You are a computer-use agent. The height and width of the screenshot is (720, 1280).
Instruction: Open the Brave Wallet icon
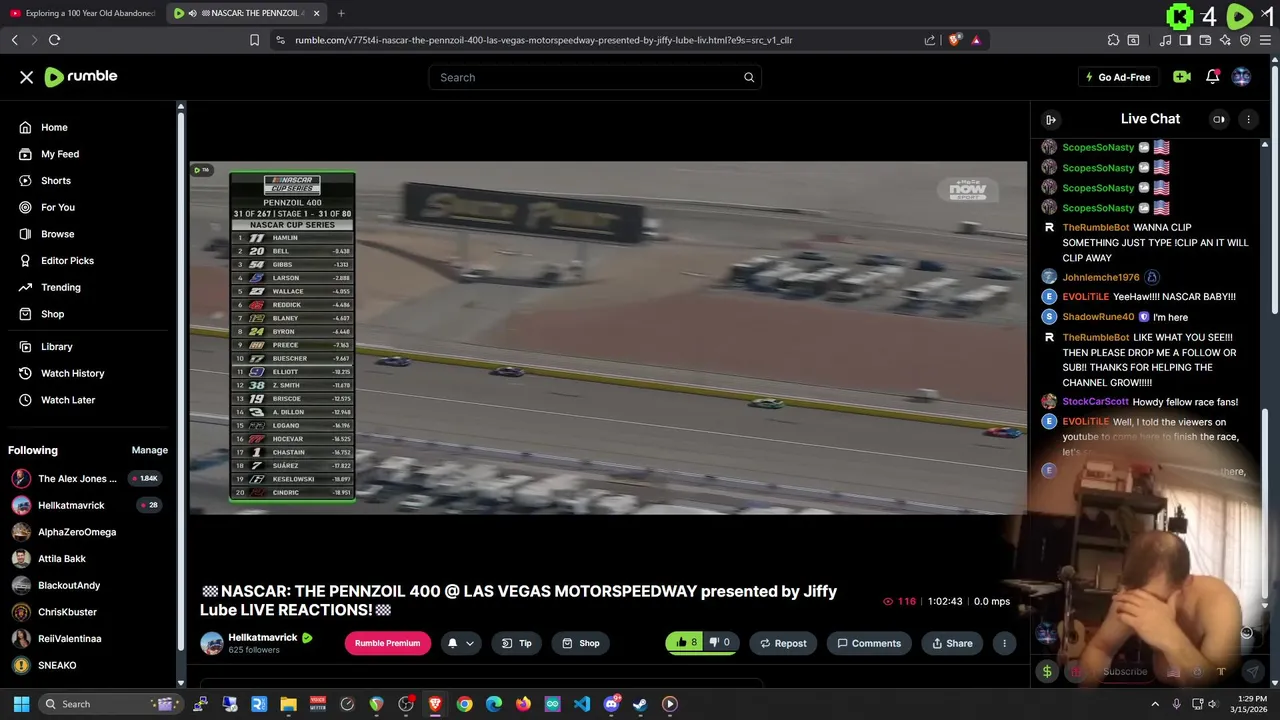coord(1205,40)
